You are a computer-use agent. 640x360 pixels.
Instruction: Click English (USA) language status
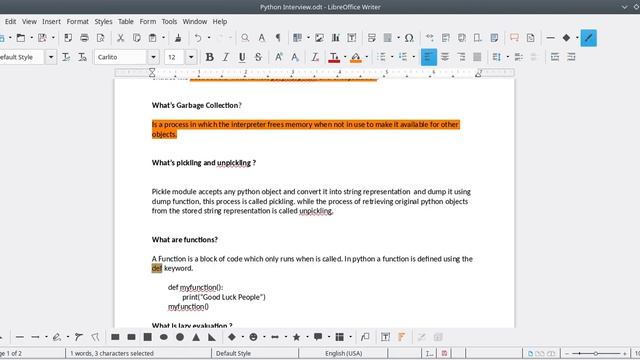(343, 353)
